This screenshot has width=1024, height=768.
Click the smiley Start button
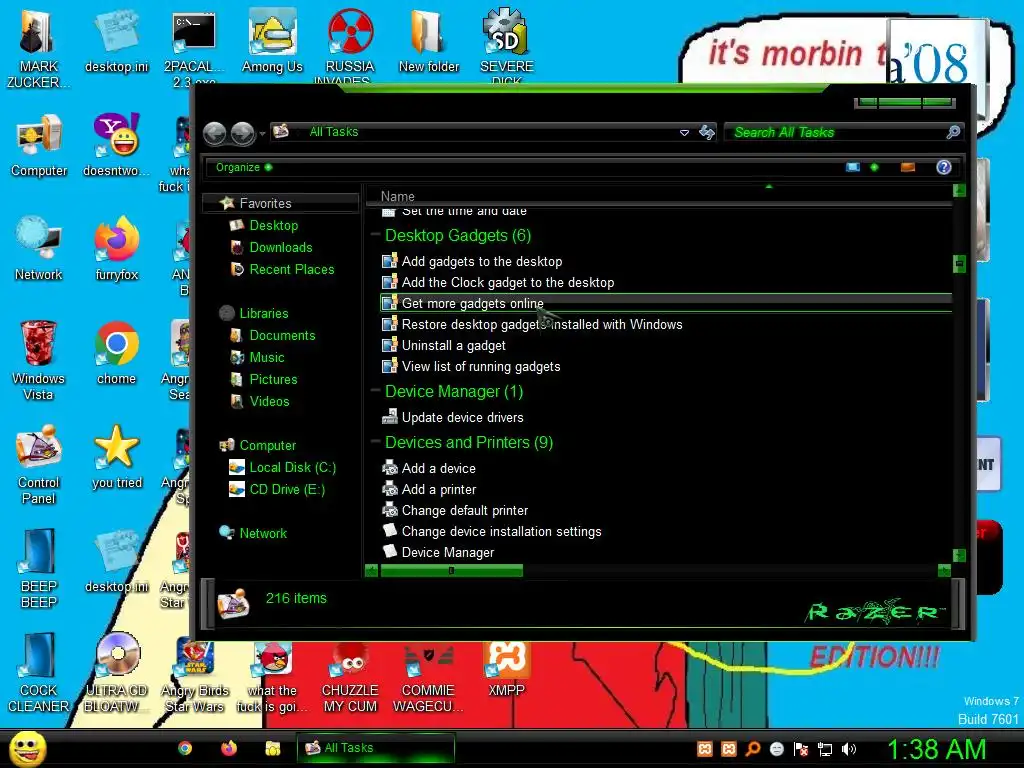[x=27, y=748]
